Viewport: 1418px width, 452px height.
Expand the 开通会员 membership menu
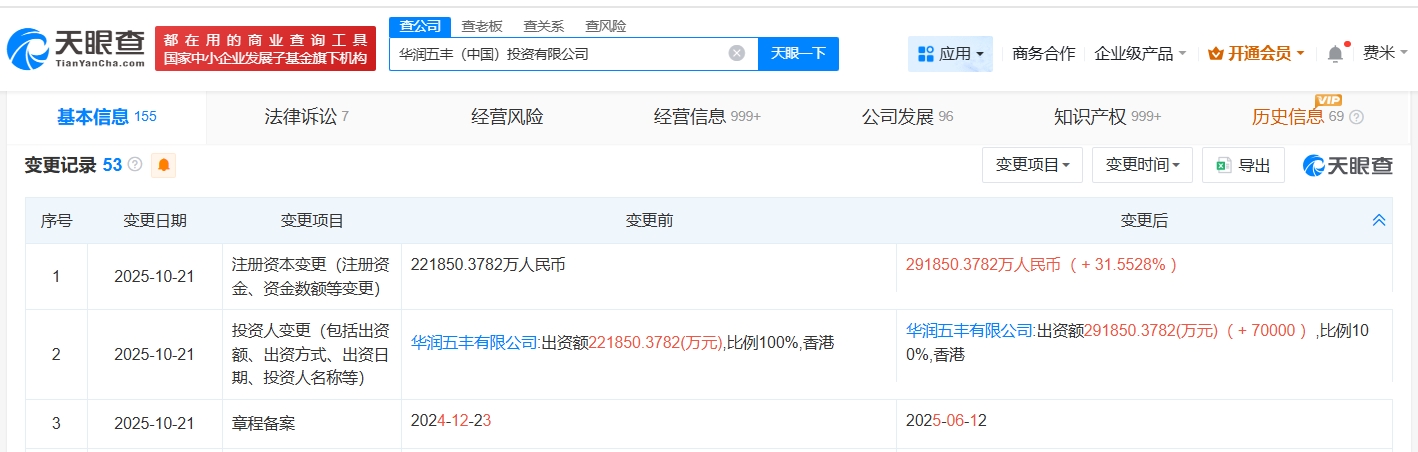pyautogui.click(x=1255, y=54)
